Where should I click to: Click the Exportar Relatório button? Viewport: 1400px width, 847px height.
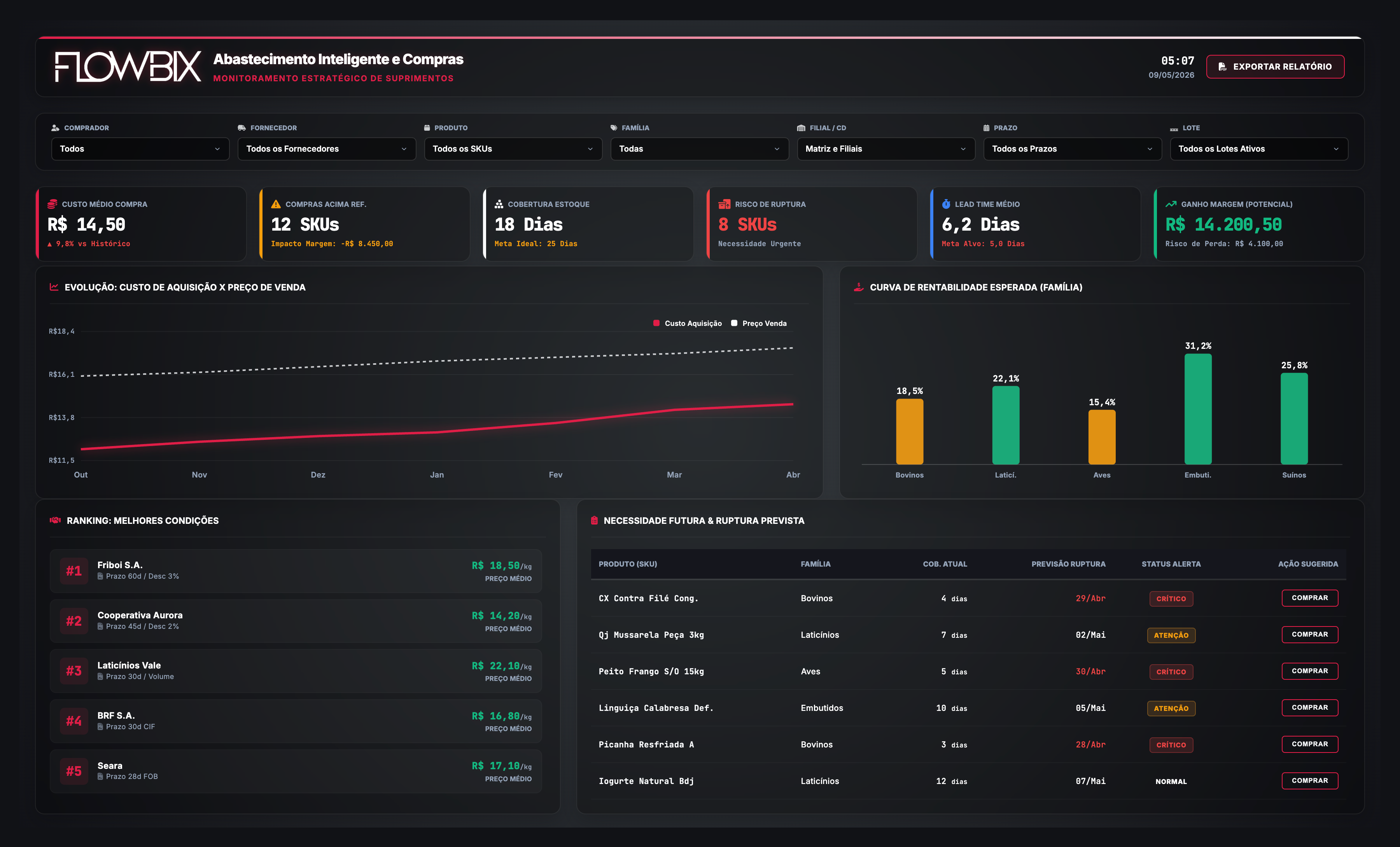coord(1275,66)
